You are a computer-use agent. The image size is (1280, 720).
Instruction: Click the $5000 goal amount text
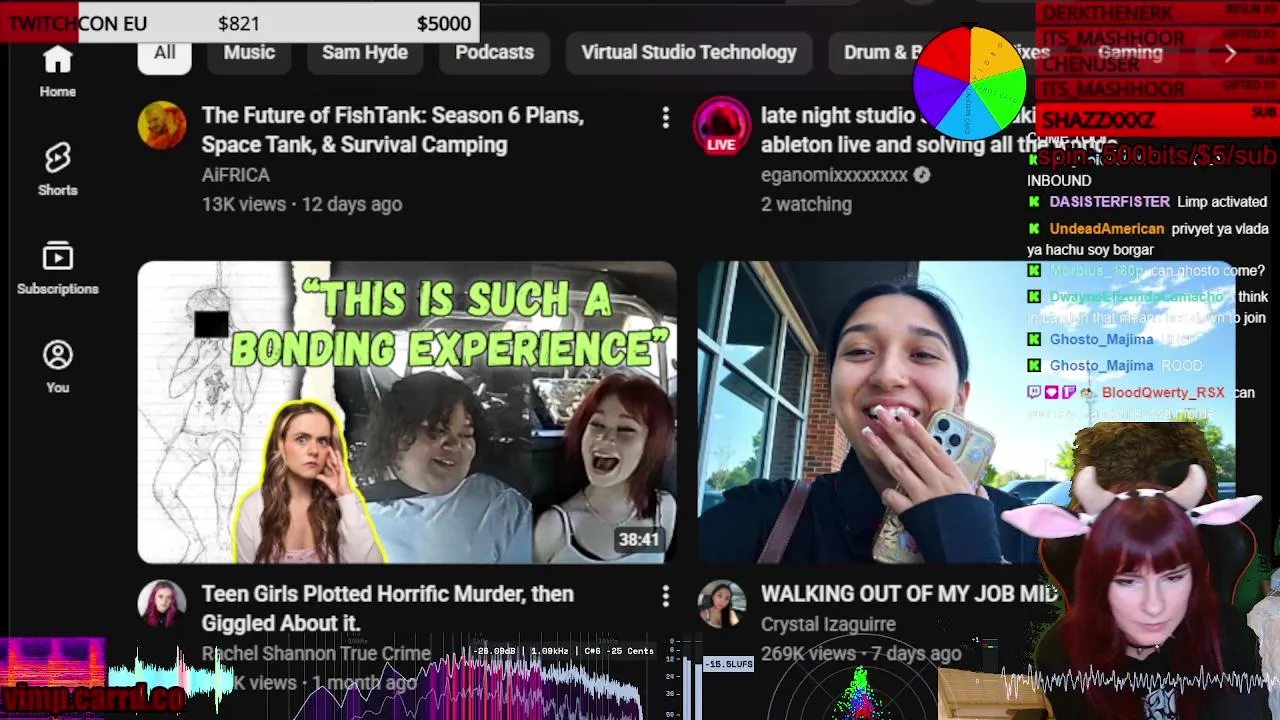tap(444, 24)
